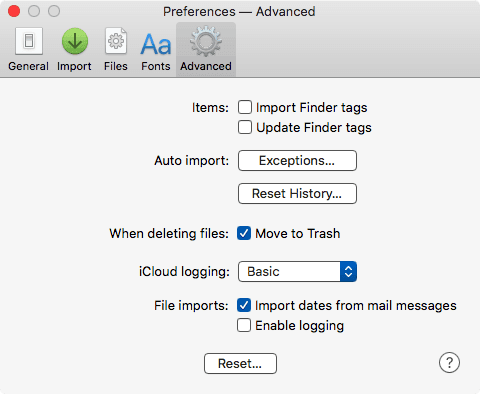Image resolution: width=480 pixels, height=394 pixels.
Task: Click the window title "Preferences — Advanced"
Action: pyautogui.click(x=239, y=12)
